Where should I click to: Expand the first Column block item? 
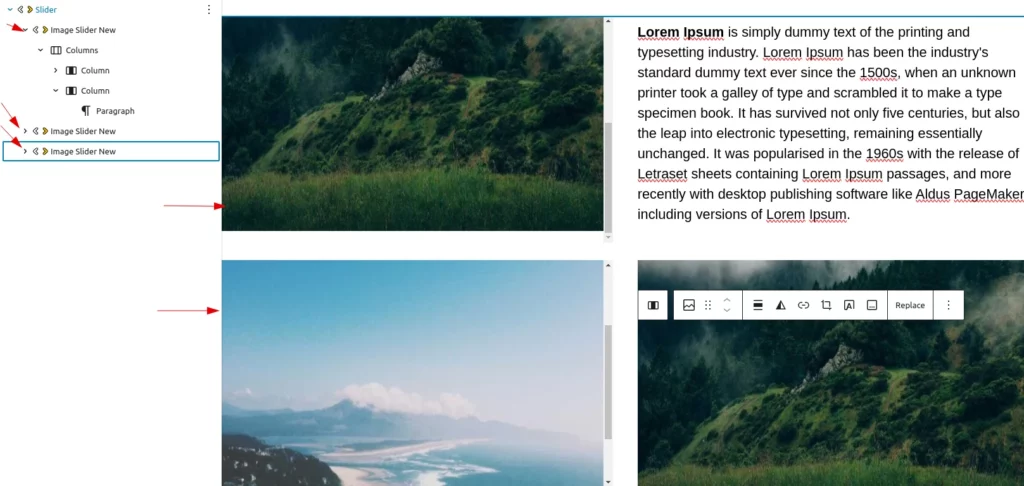click(x=56, y=71)
